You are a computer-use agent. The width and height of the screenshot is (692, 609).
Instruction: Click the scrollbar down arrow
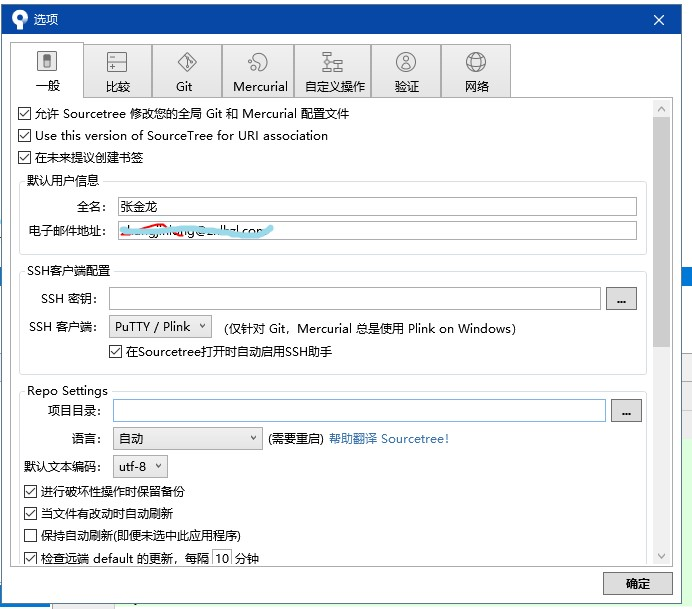click(661, 556)
